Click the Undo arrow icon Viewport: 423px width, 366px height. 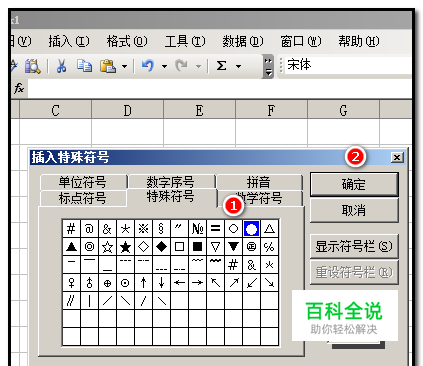[x=148, y=66]
